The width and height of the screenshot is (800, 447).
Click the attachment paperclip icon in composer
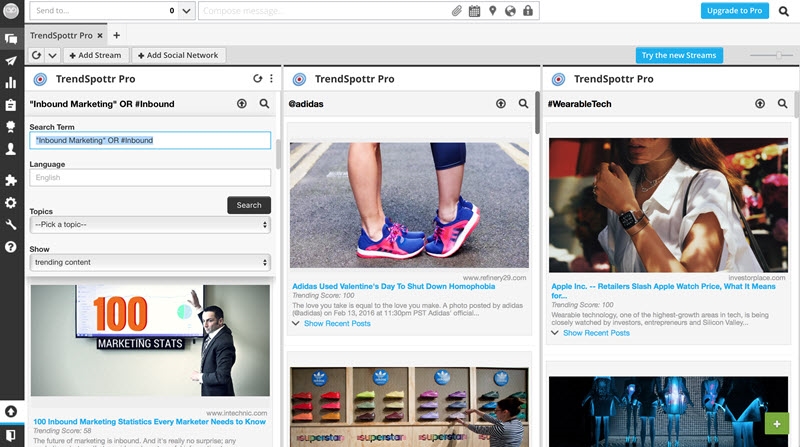[x=456, y=11]
